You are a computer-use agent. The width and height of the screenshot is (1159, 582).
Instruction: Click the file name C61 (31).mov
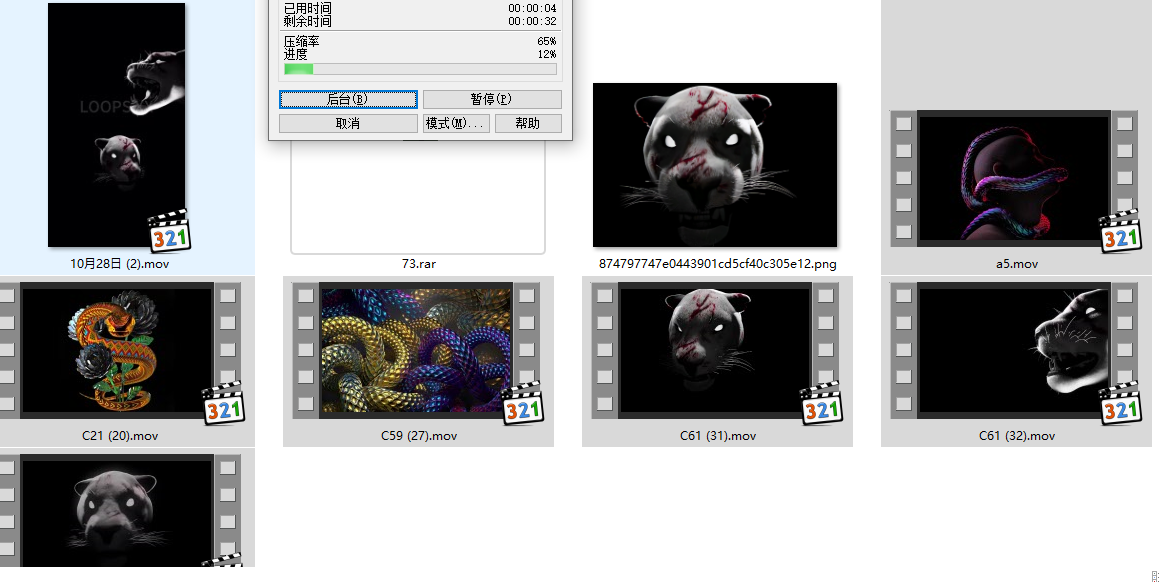pos(718,436)
